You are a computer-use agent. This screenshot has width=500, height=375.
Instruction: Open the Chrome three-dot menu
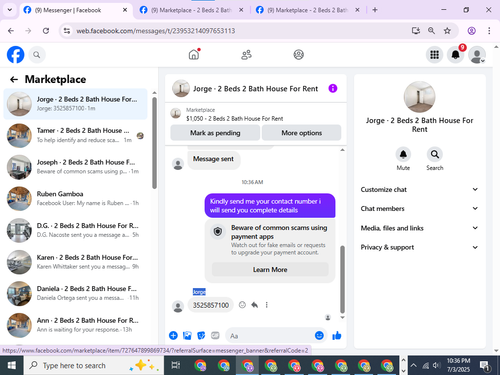489,31
